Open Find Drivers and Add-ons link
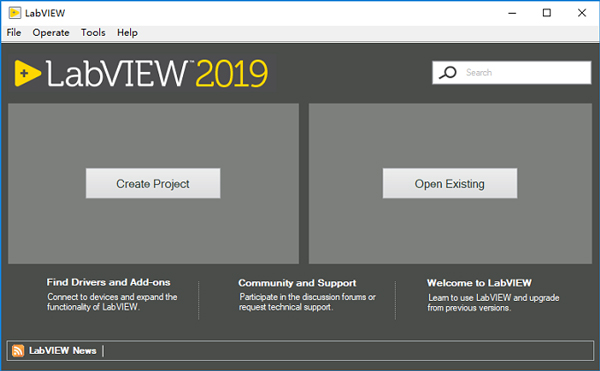600x371 pixels. click(108, 282)
